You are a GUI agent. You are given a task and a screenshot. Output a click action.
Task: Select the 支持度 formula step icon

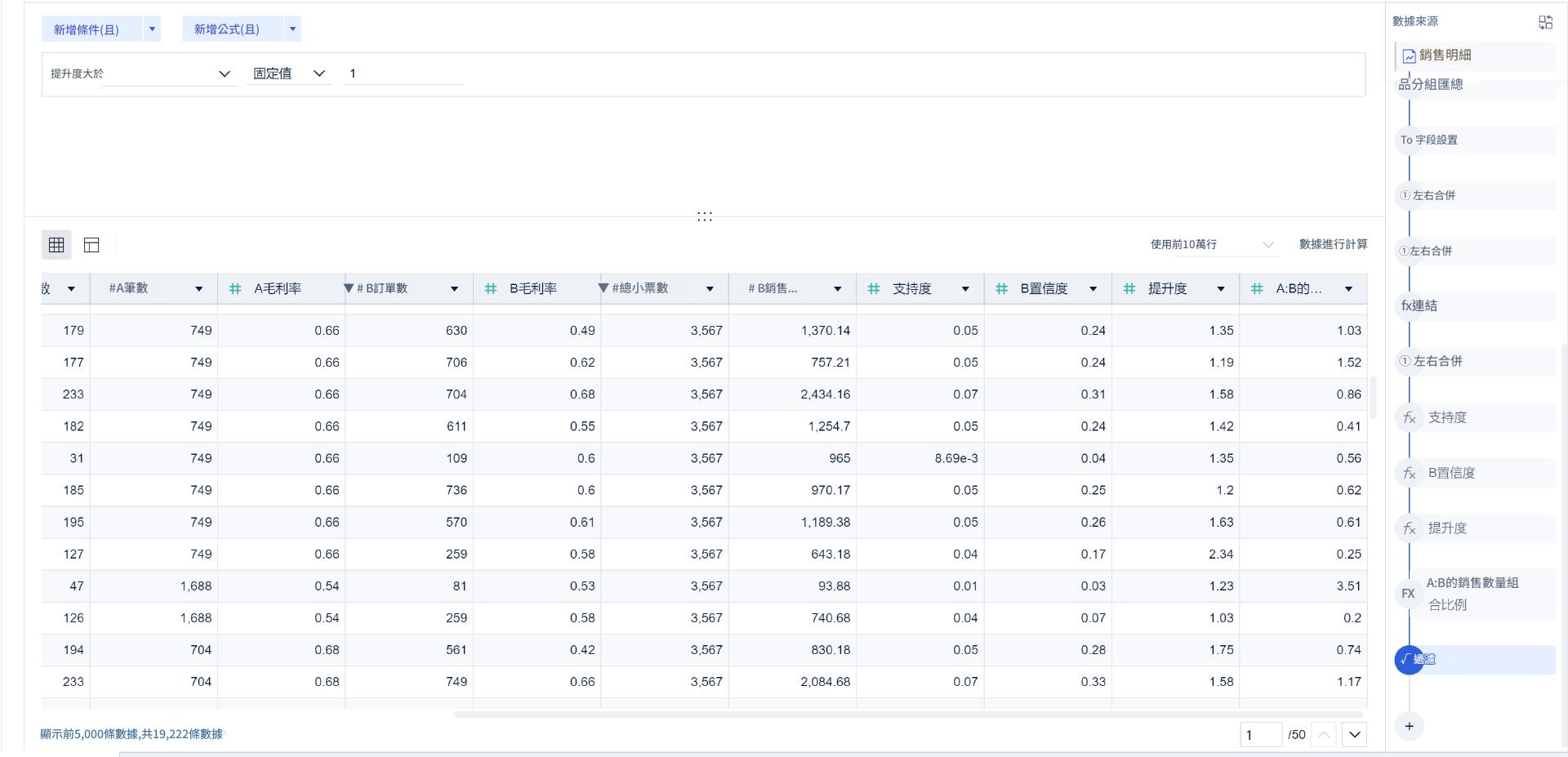(x=1409, y=417)
